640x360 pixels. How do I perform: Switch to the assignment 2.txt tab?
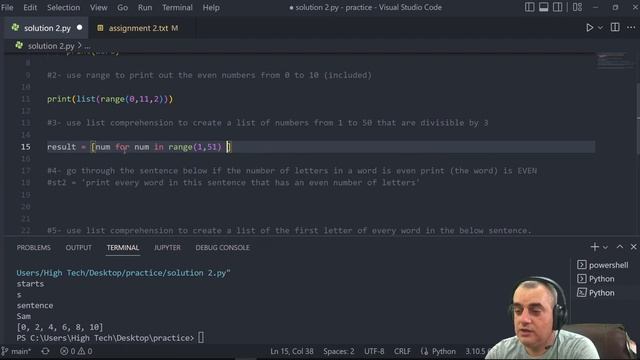[x=143, y=28]
